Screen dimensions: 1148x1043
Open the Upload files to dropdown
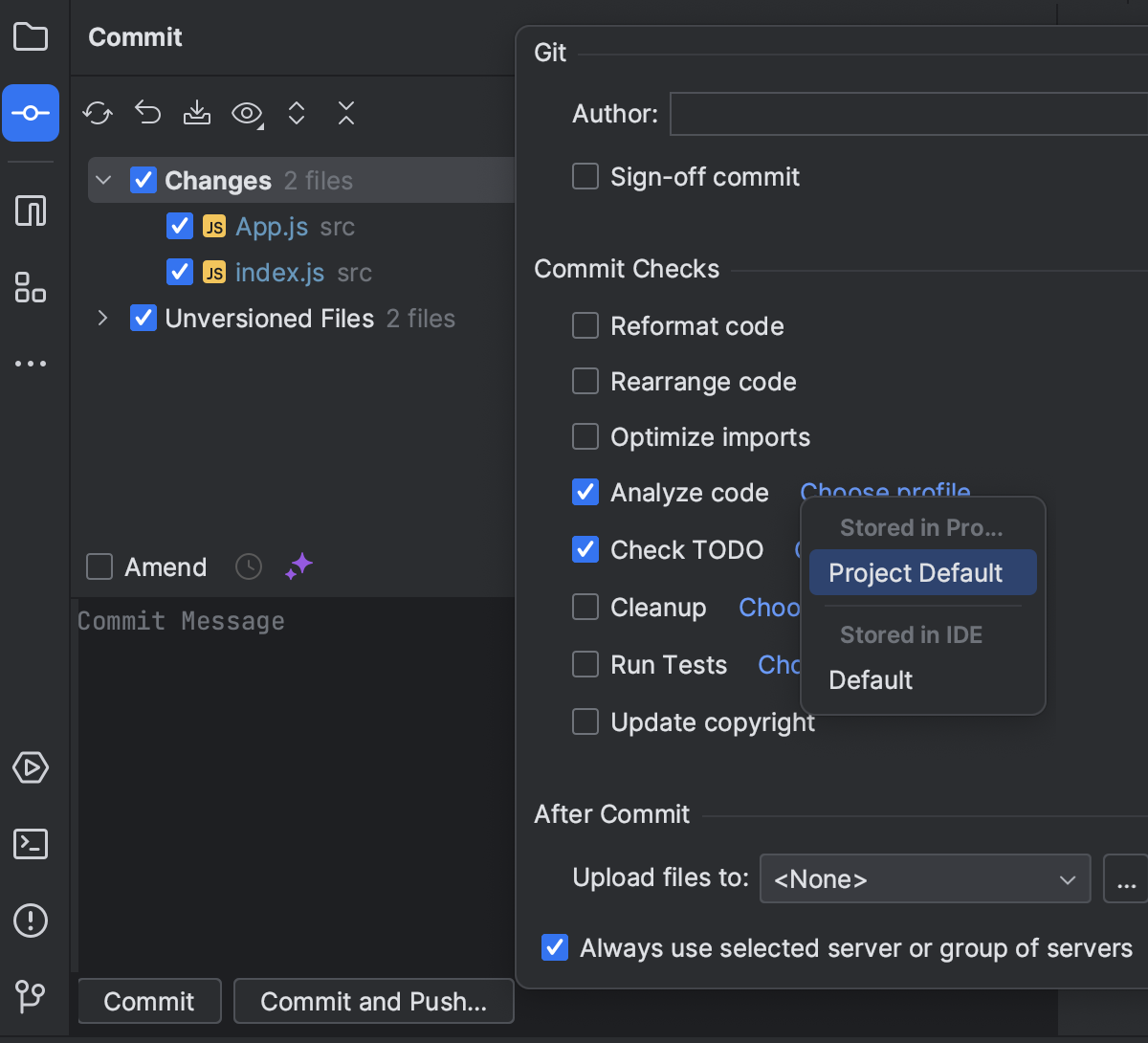pos(924,878)
